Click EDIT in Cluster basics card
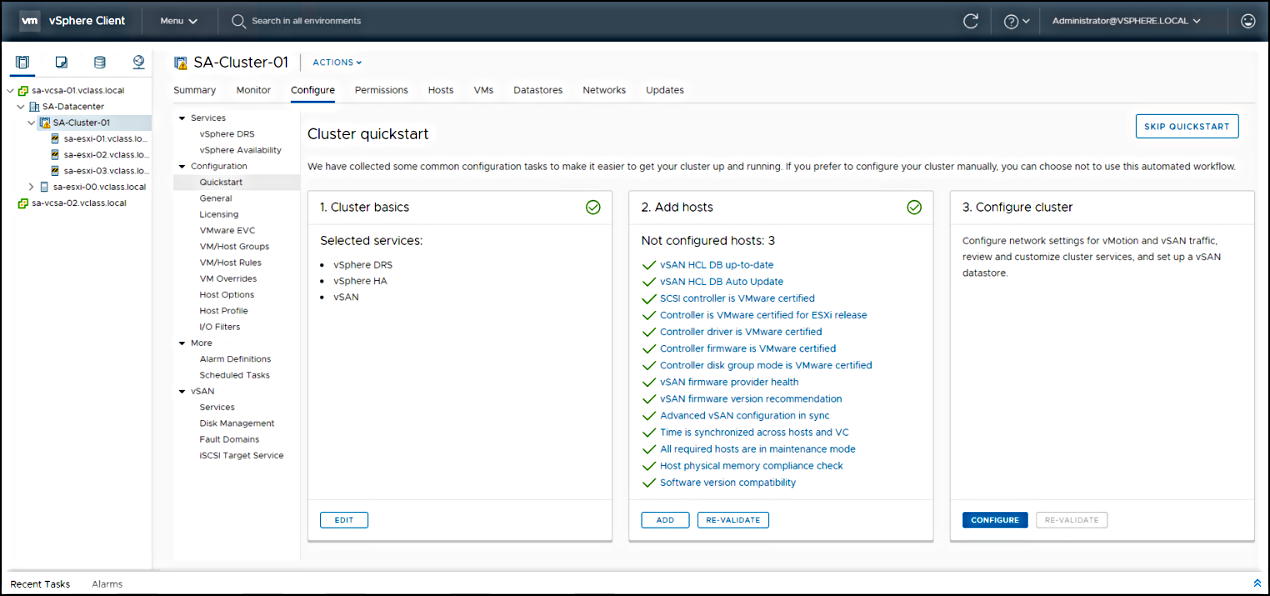This screenshot has height=596, width=1270. (x=344, y=520)
